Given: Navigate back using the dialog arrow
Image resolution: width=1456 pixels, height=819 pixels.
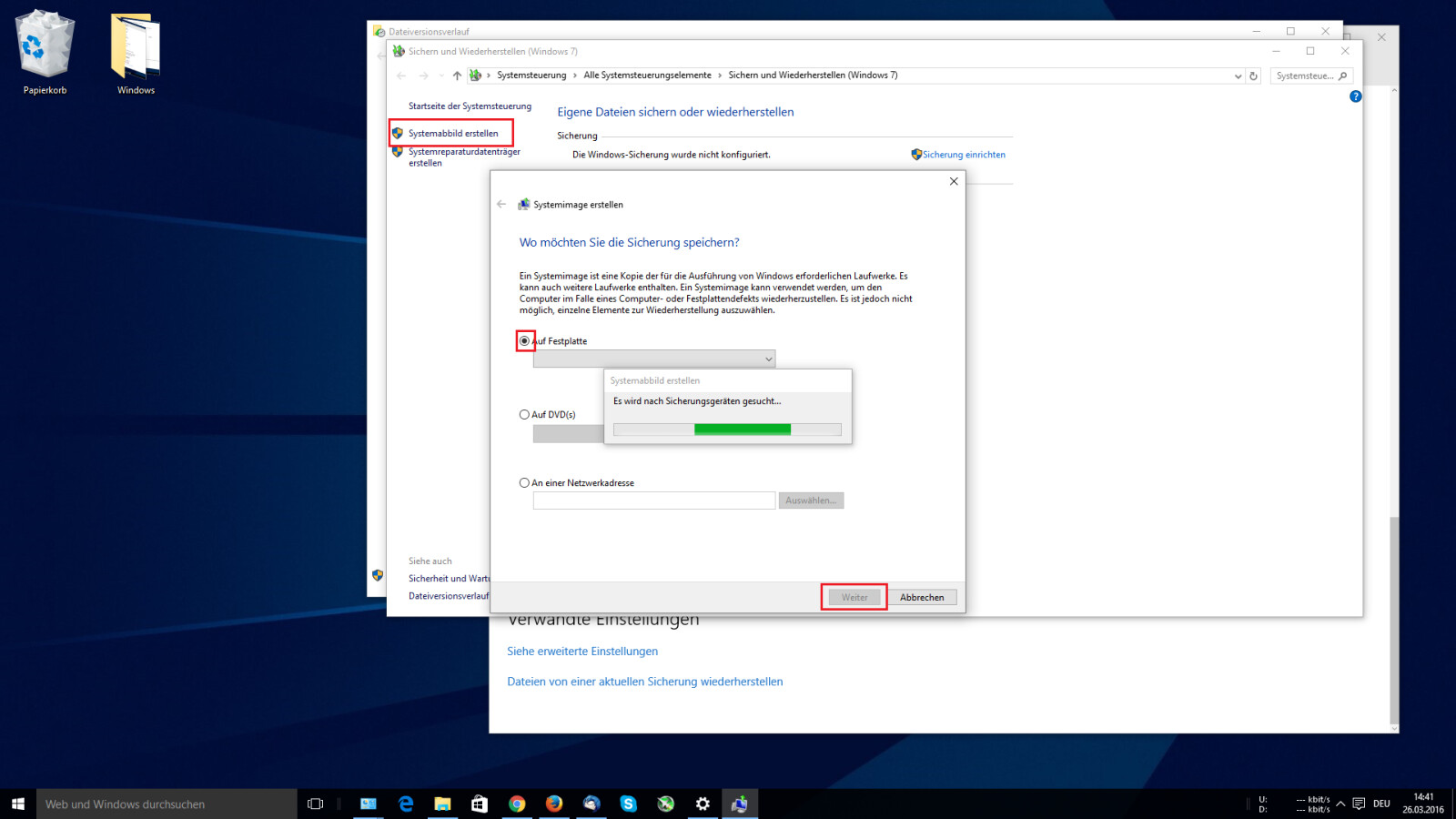Looking at the screenshot, I should coord(501,204).
